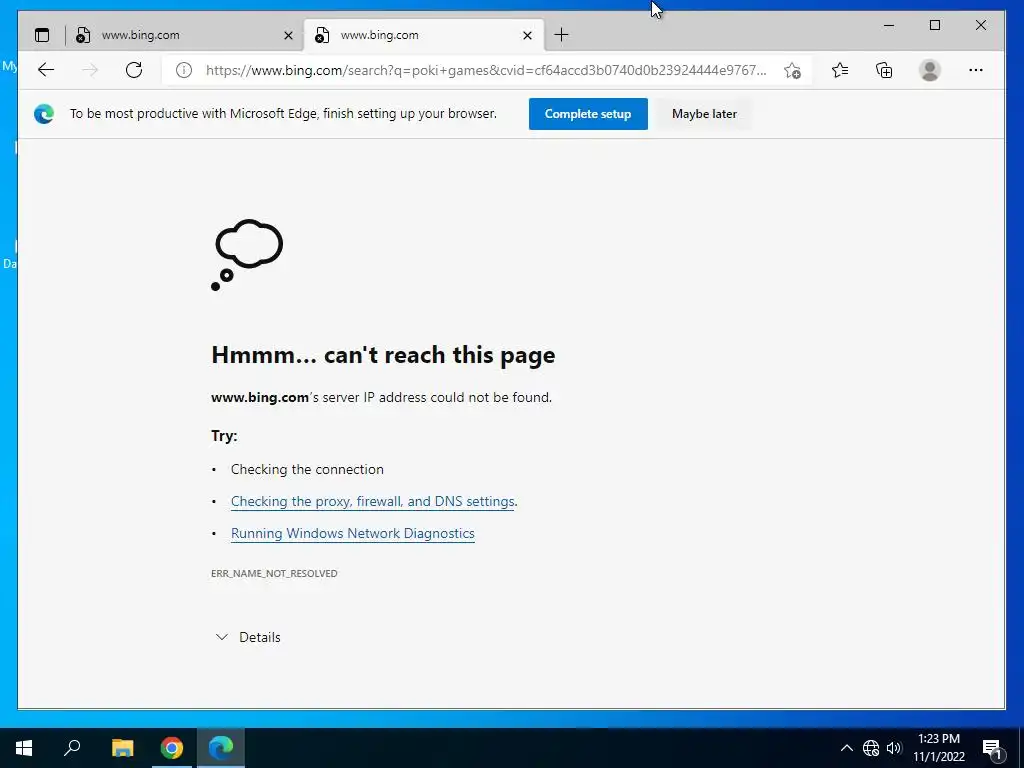
Task: Go back to the previous page
Action: (x=46, y=70)
